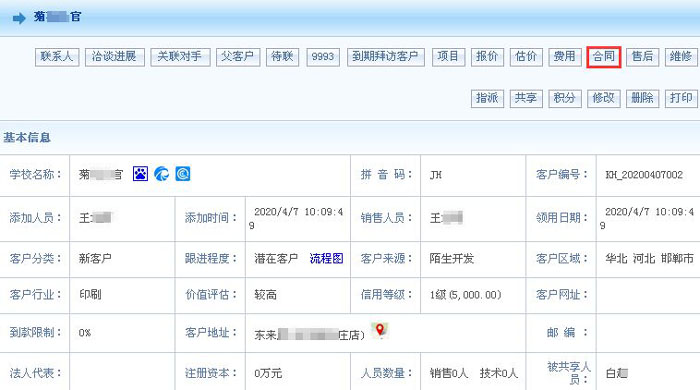Image resolution: width=700 pixels, height=390 pixels.
Task: Open the 流程图 link
Action: pos(326,258)
